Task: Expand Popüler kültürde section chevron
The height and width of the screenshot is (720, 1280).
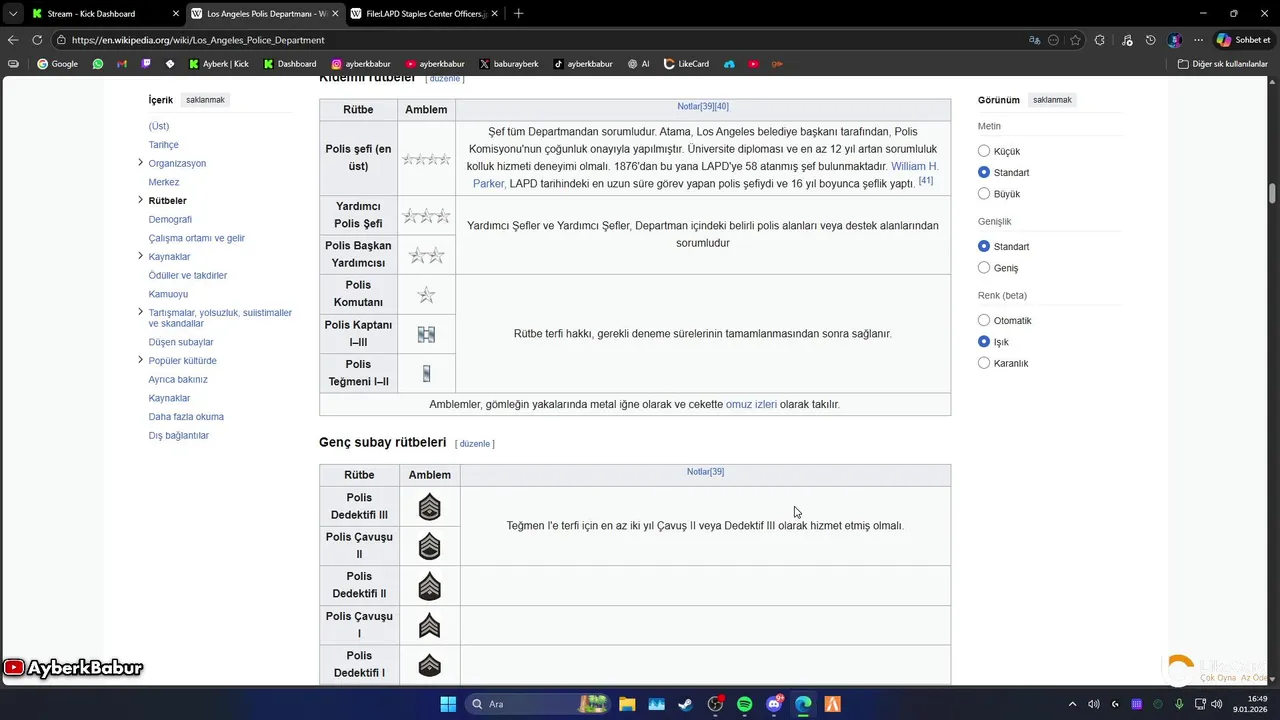Action: click(x=140, y=360)
